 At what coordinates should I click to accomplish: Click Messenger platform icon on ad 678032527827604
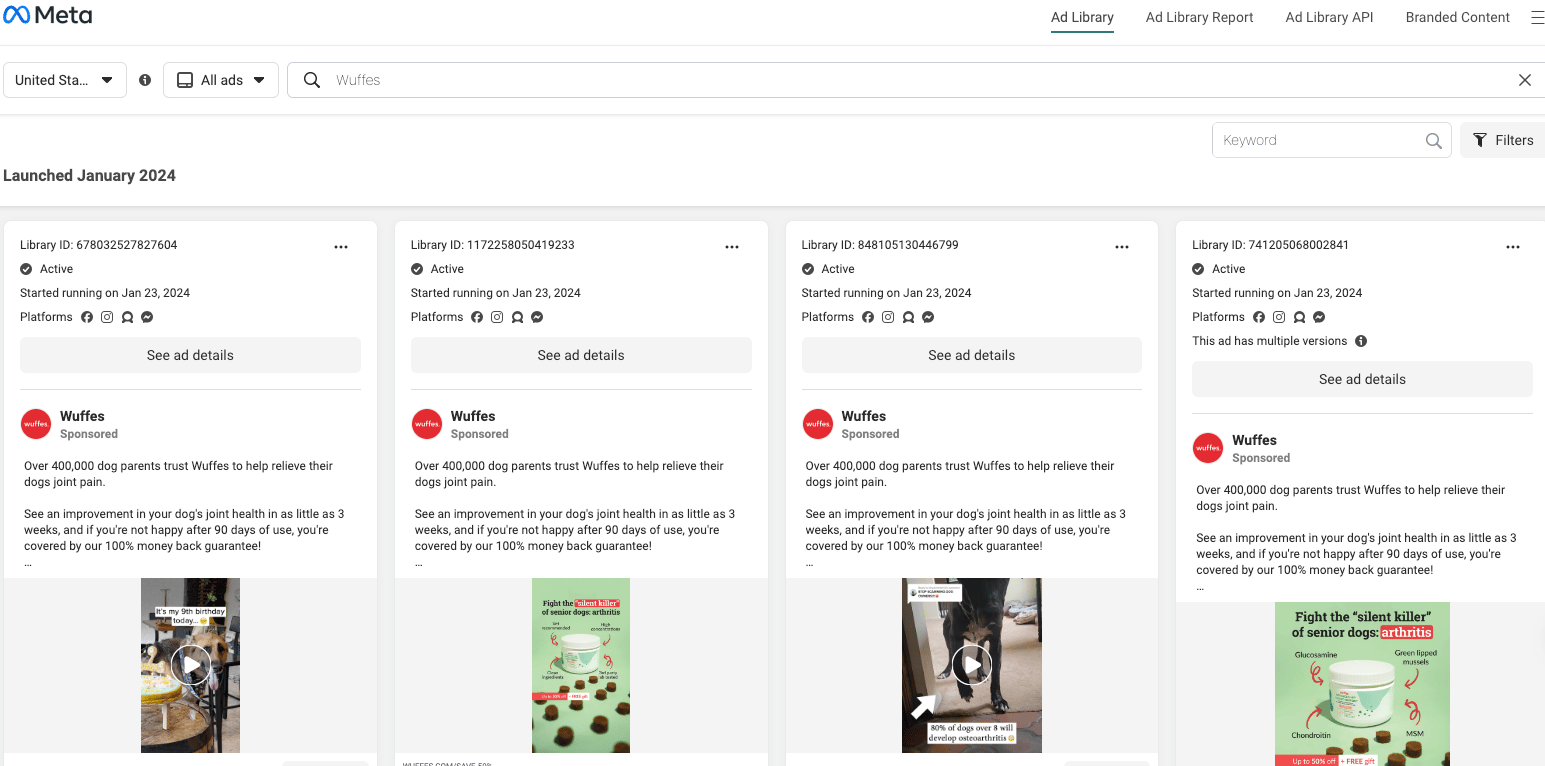[x=147, y=317]
